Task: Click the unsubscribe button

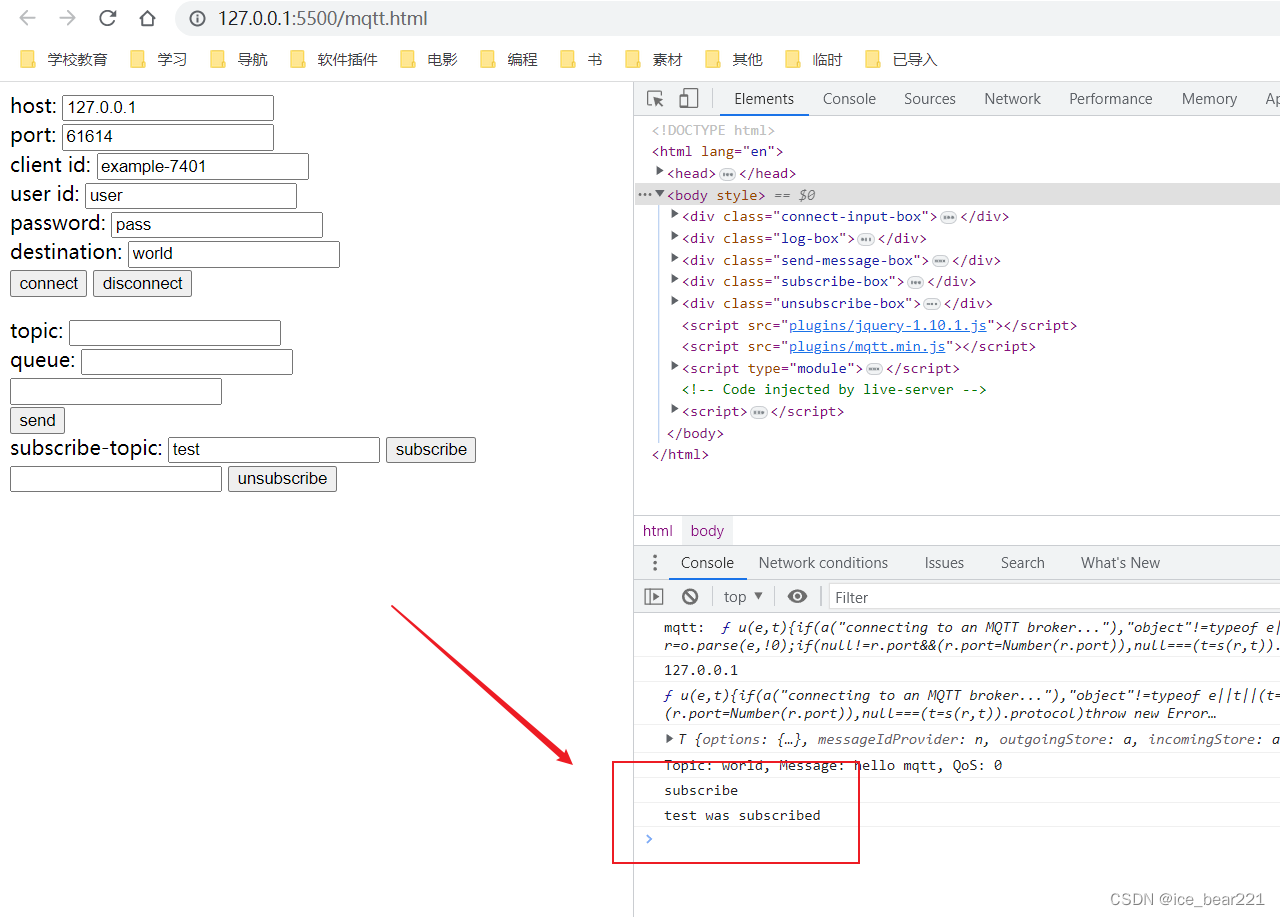Action: (x=282, y=478)
